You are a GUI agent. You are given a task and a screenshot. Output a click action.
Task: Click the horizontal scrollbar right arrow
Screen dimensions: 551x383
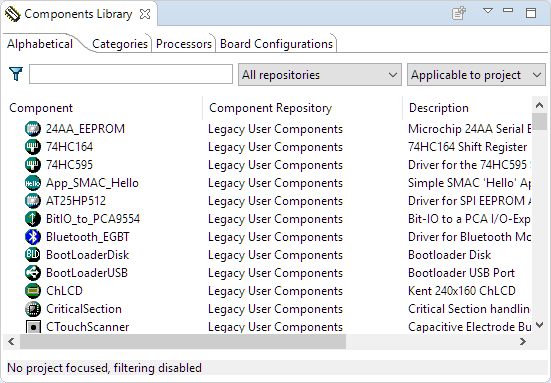pyautogui.click(x=523, y=342)
